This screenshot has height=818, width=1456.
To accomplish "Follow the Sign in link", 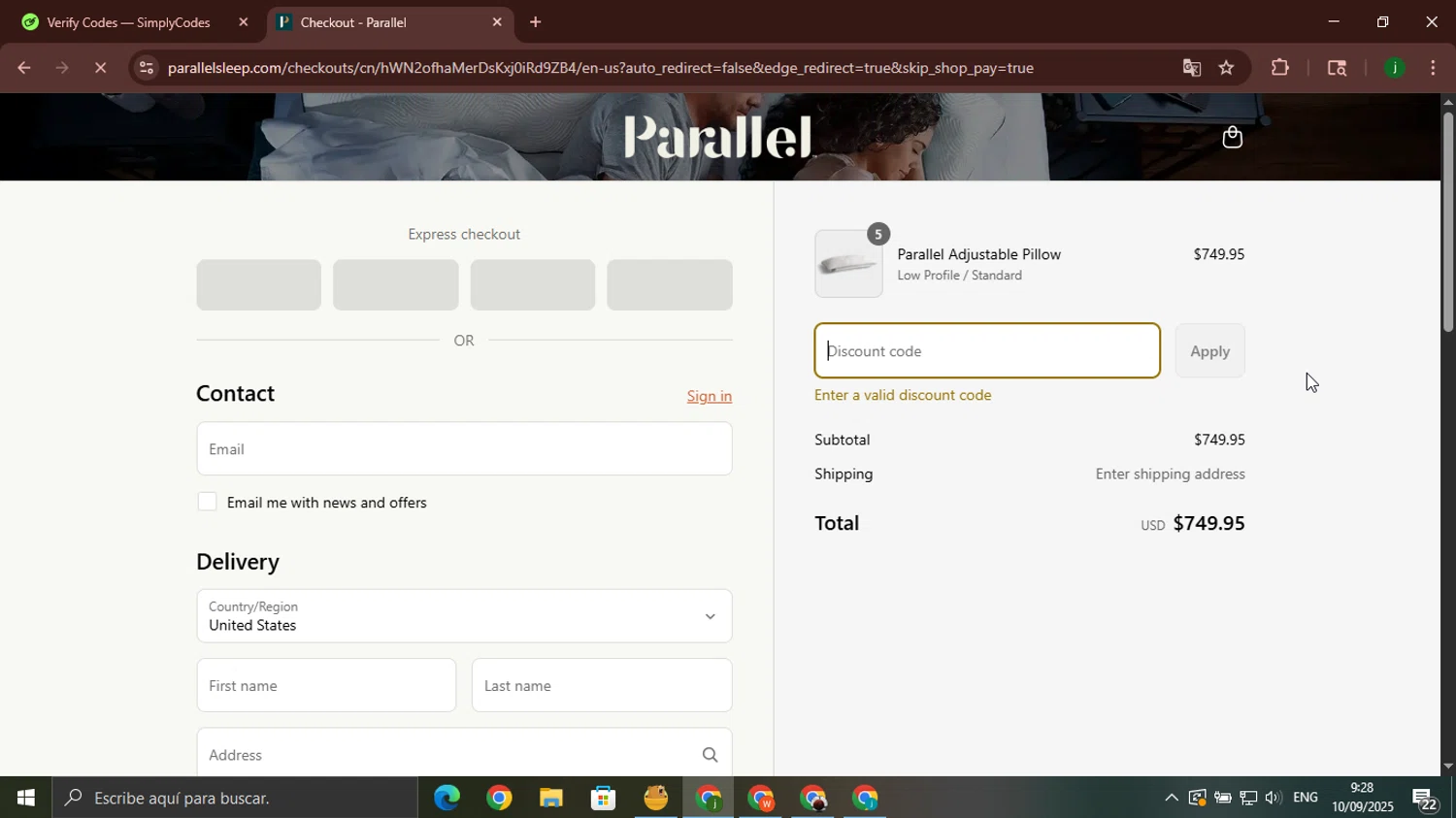I will click(x=710, y=396).
